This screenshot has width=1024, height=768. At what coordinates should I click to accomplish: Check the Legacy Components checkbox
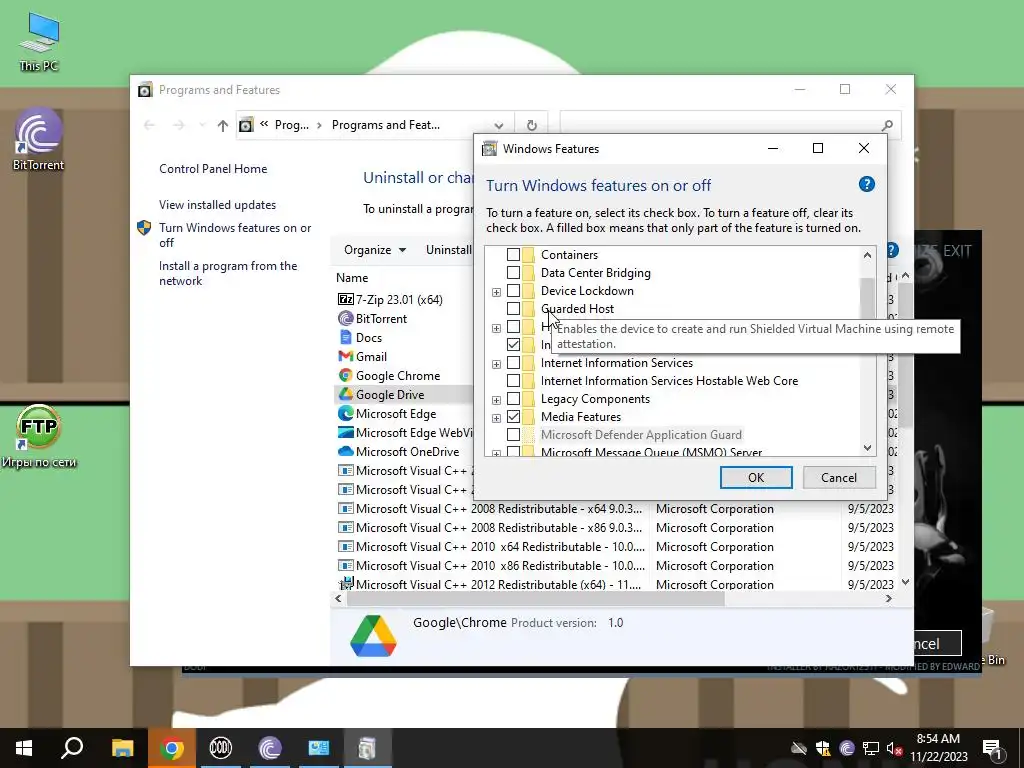[513, 399]
